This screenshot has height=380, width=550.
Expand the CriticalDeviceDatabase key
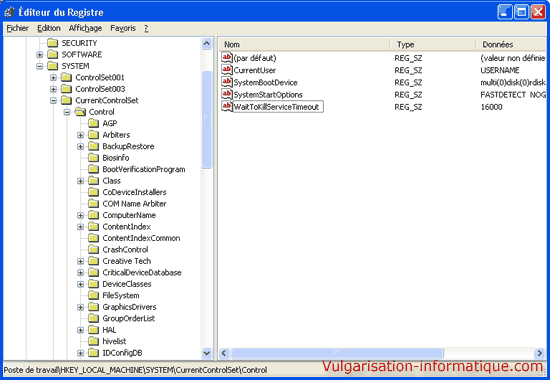point(81,273)
